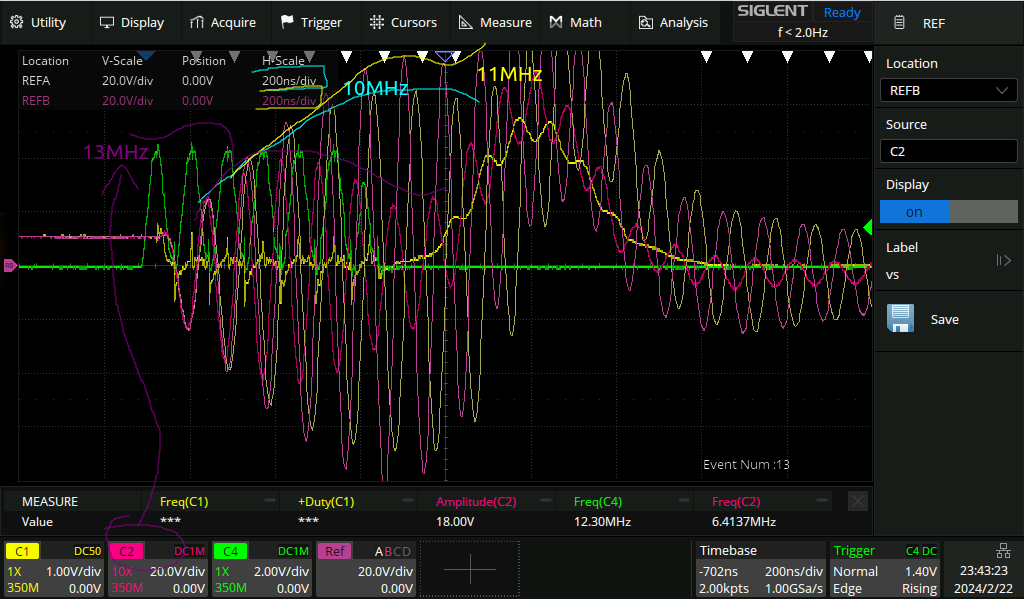Open the Timebase settings box
Image resolution: width=1024 pixels, height=599 pixels.
coord(759,569)
